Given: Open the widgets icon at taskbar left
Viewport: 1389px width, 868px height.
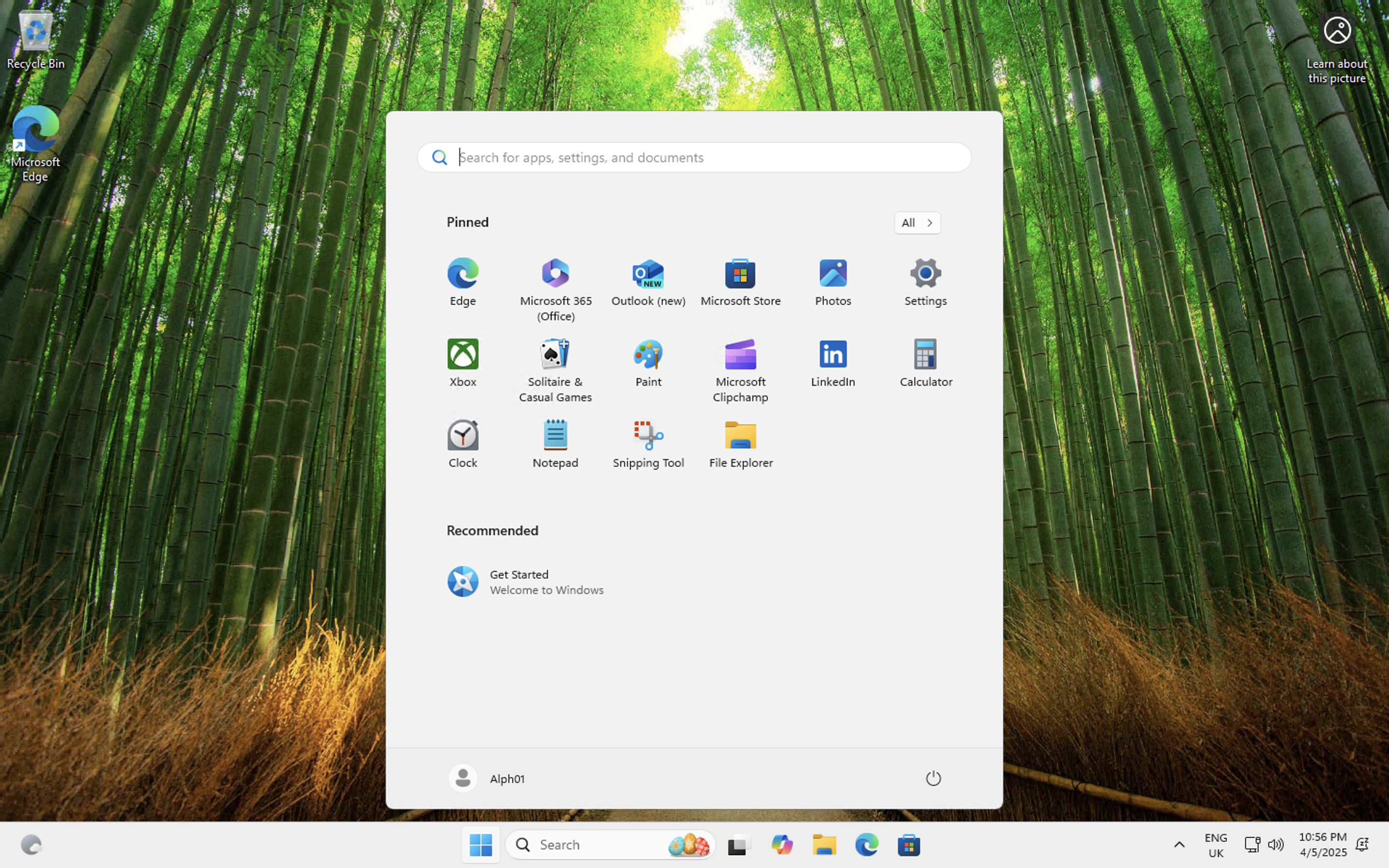Looking at the screenshot, I should click(x=31, y=844).
